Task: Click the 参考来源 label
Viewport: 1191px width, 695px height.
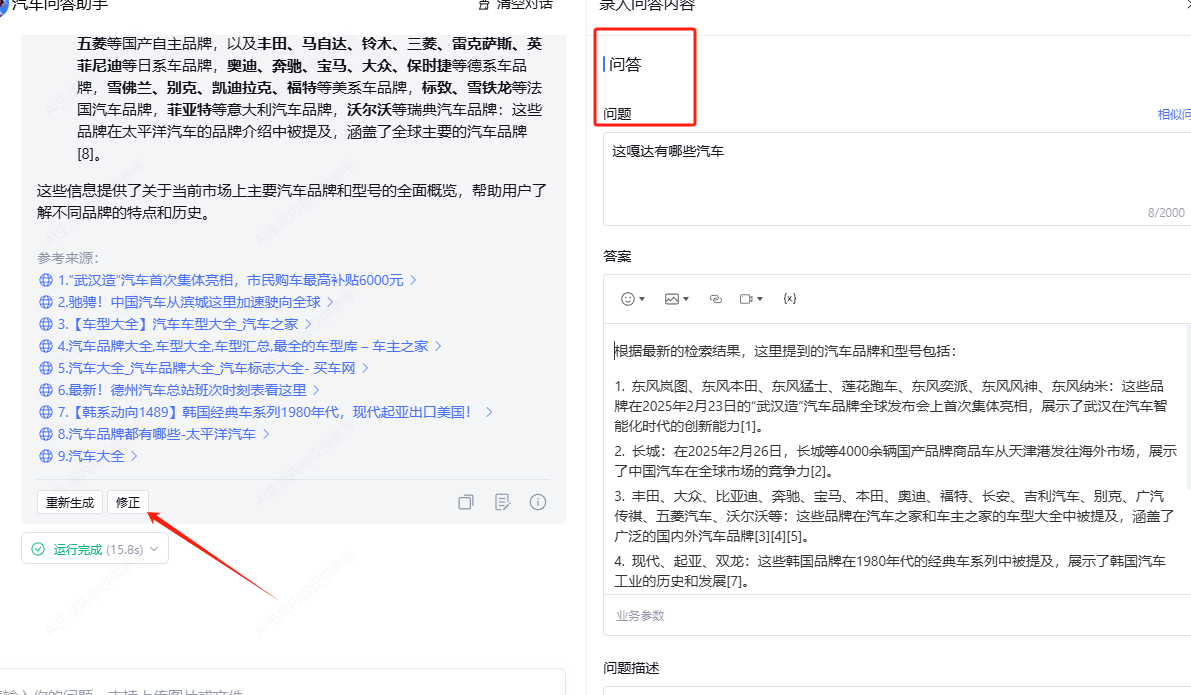Action: (x=68, y=258)
